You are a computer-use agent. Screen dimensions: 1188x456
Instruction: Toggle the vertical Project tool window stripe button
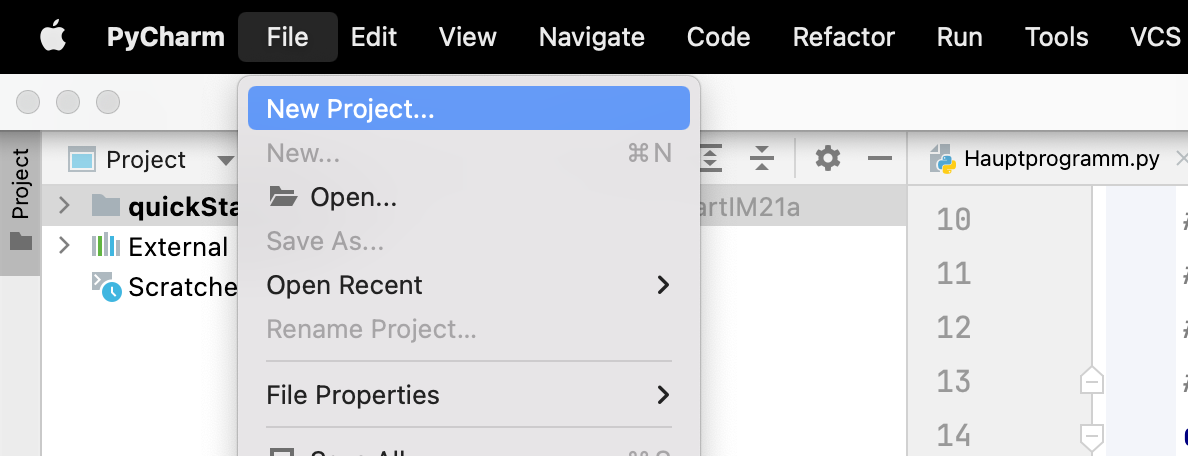pyautogui.click(x=20, y=202)
